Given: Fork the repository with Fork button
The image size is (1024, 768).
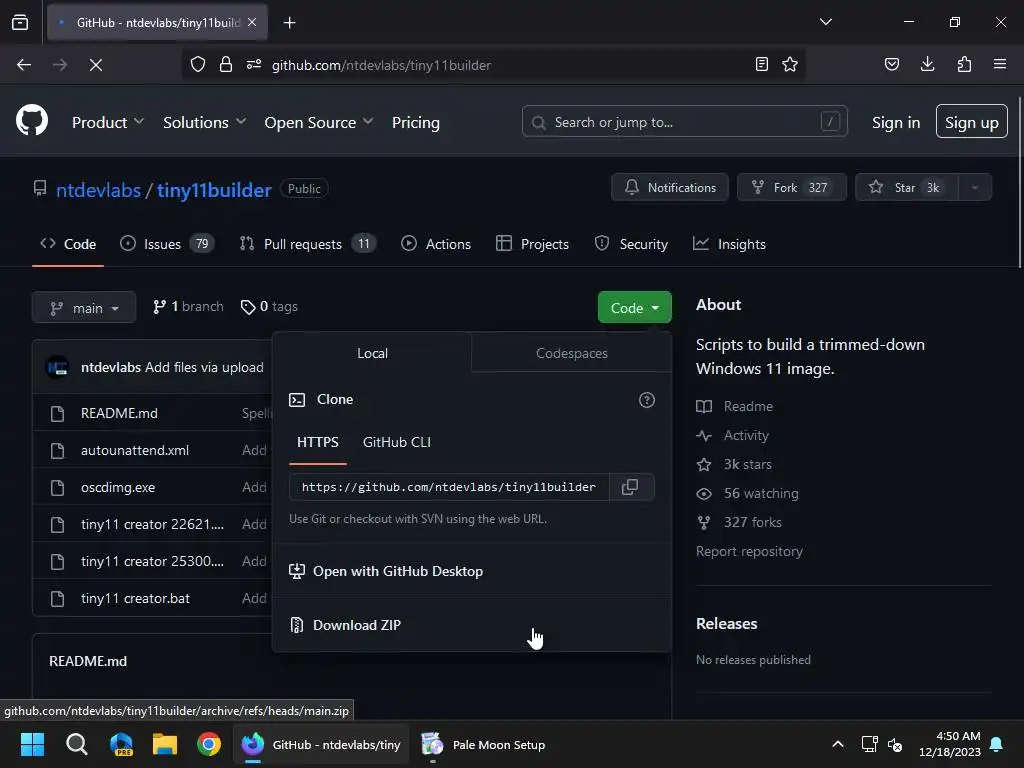Looking at the screenshot, I should pos(792,187).
